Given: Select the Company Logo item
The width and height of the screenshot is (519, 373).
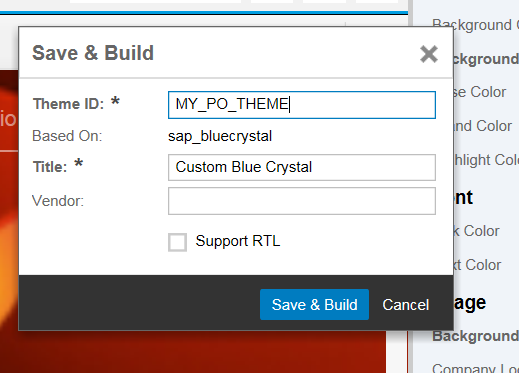Looking at the screenshot, I should pyautogui.click(x=475, y=368).
